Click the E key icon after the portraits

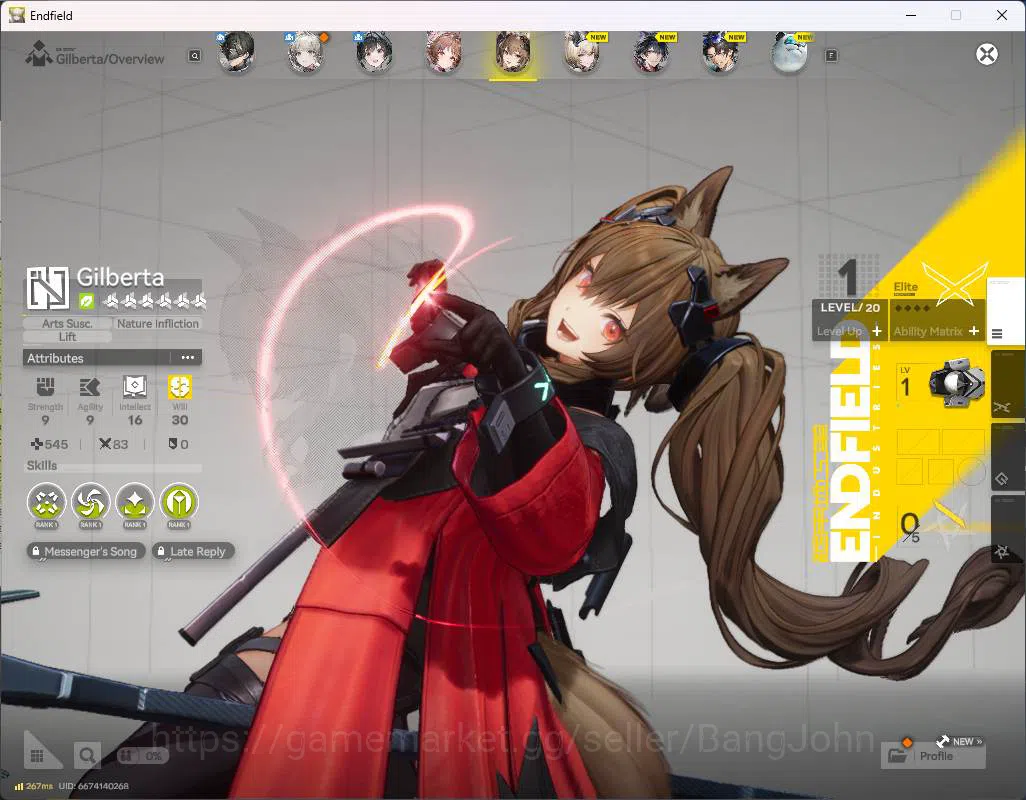(831, 56)
